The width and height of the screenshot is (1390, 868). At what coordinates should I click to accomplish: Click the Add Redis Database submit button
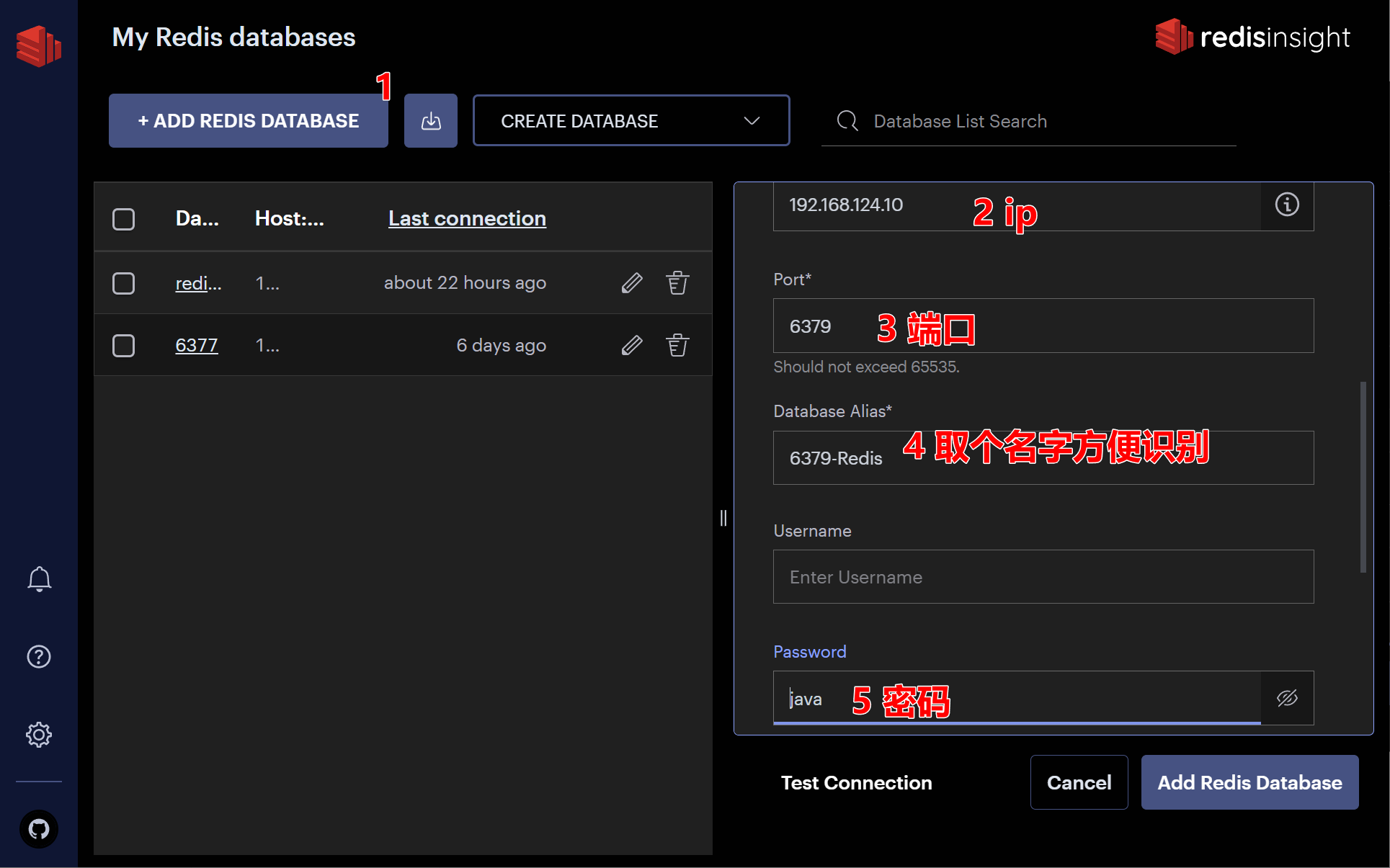point(1249,782)
